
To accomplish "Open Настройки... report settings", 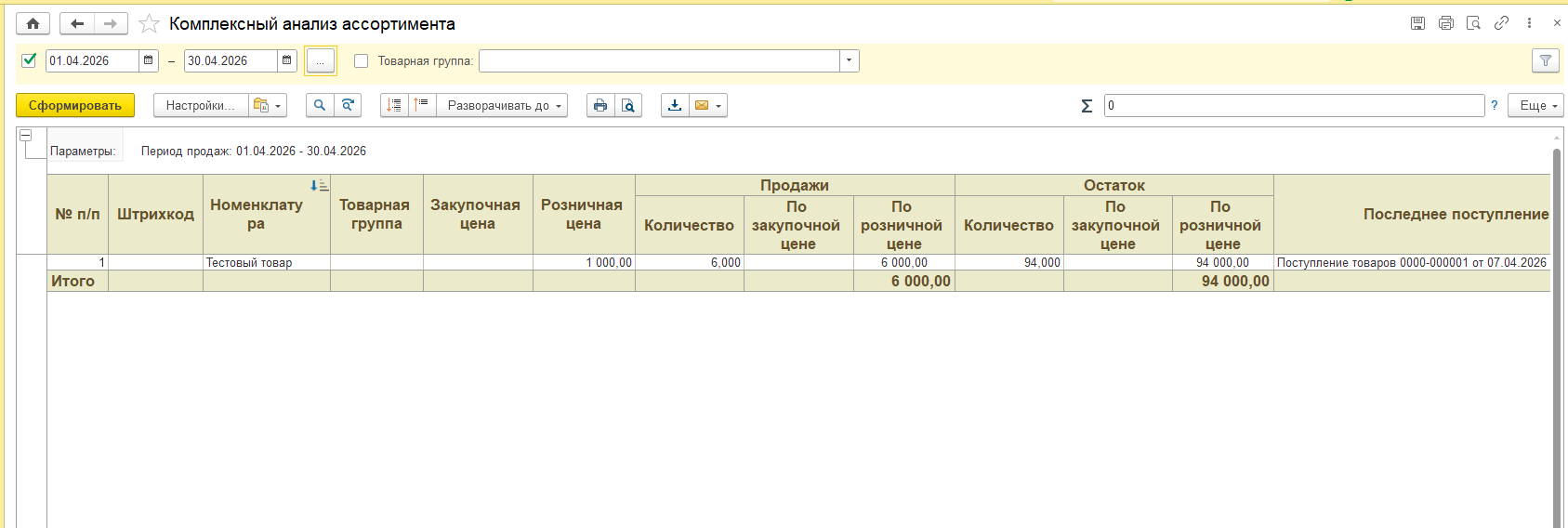I will [x=200, y=105].
